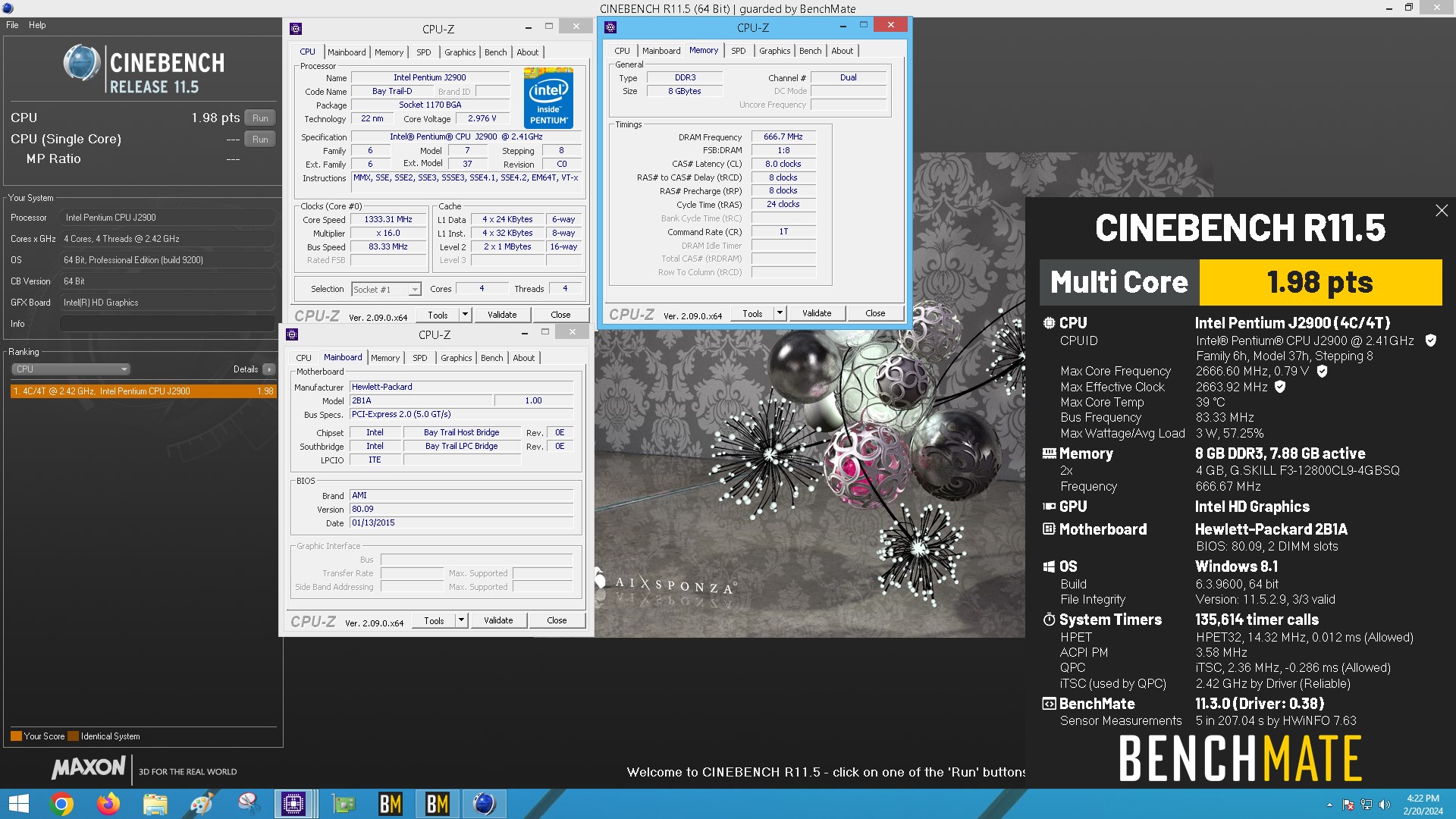Click the Multi Core 1.98 pts score
Image resolution: width=1456 pixels, height=819 pixels.
point(1320,282)
